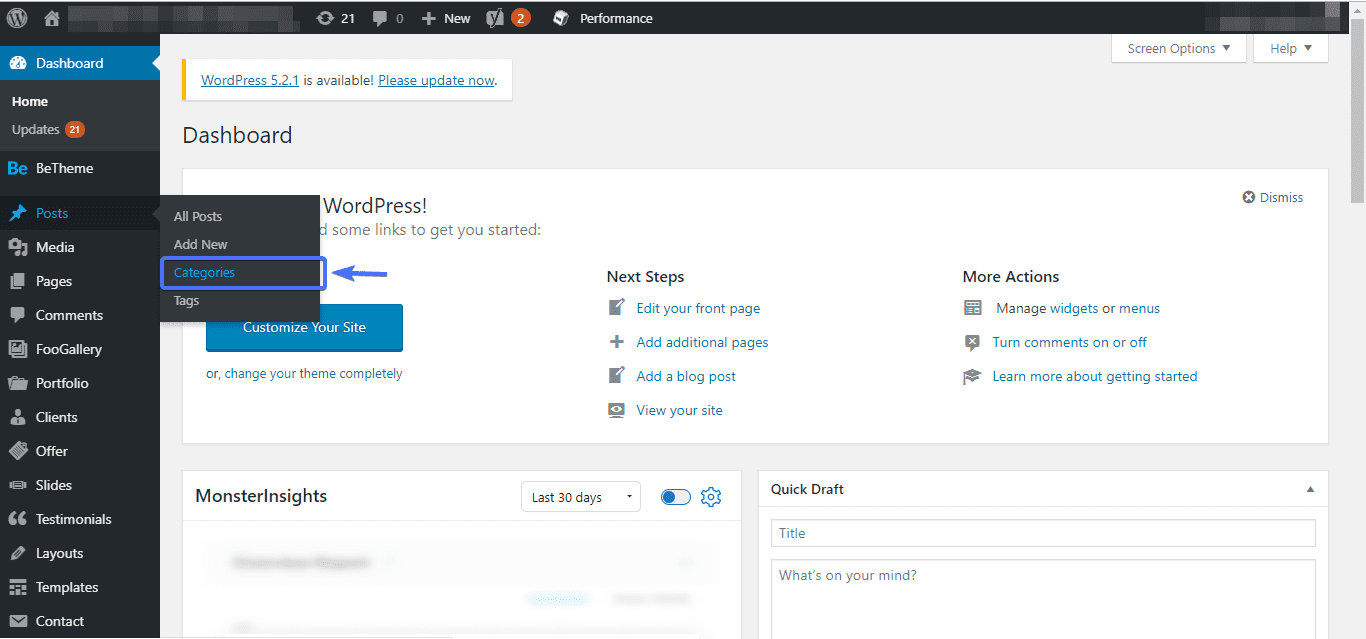Open FooGallery from the sidebar icon
The image size is (1366, 639).
click(17, 349)
